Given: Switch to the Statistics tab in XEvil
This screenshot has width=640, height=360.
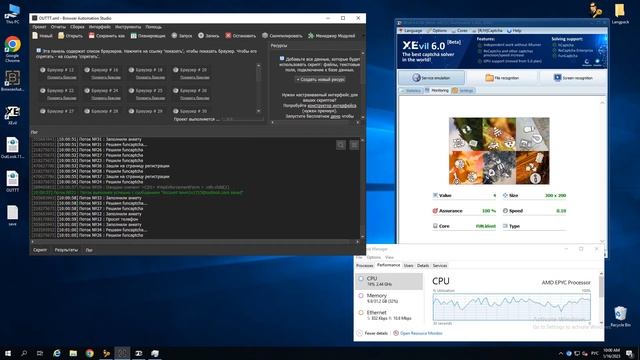Looking at the screenshot, I should point(411,91).
